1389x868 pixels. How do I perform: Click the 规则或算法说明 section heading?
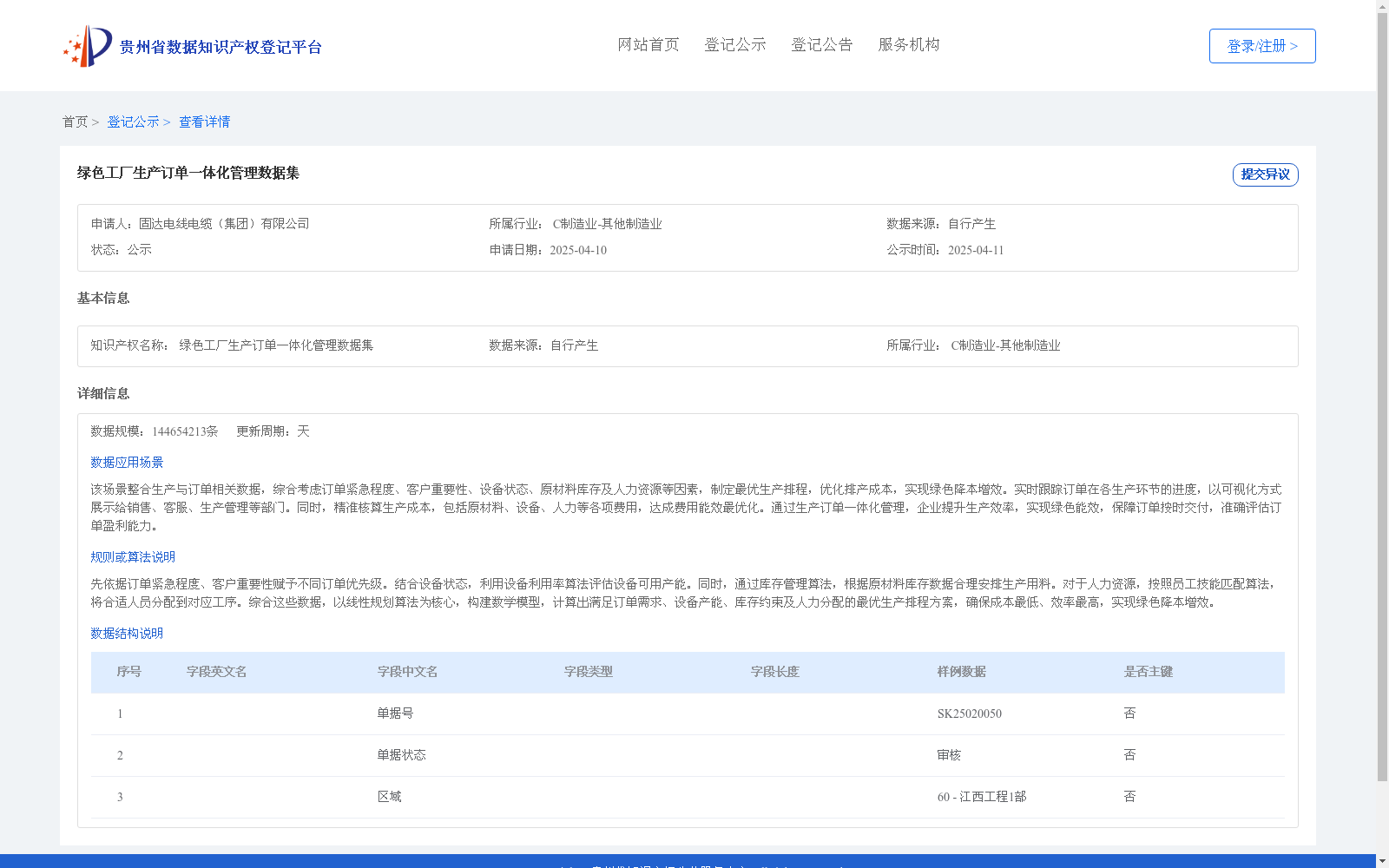[133, 557]
